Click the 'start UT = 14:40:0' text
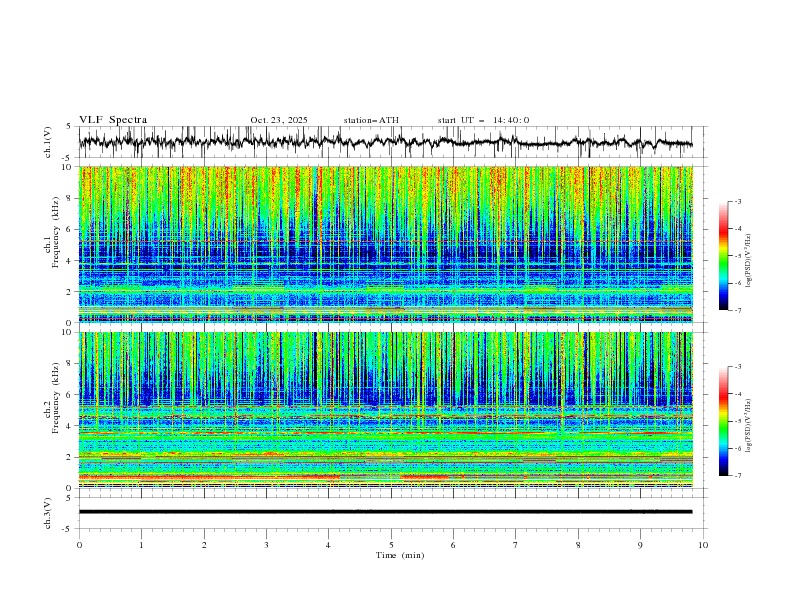792x612 pixels. (x=483, y=120)
